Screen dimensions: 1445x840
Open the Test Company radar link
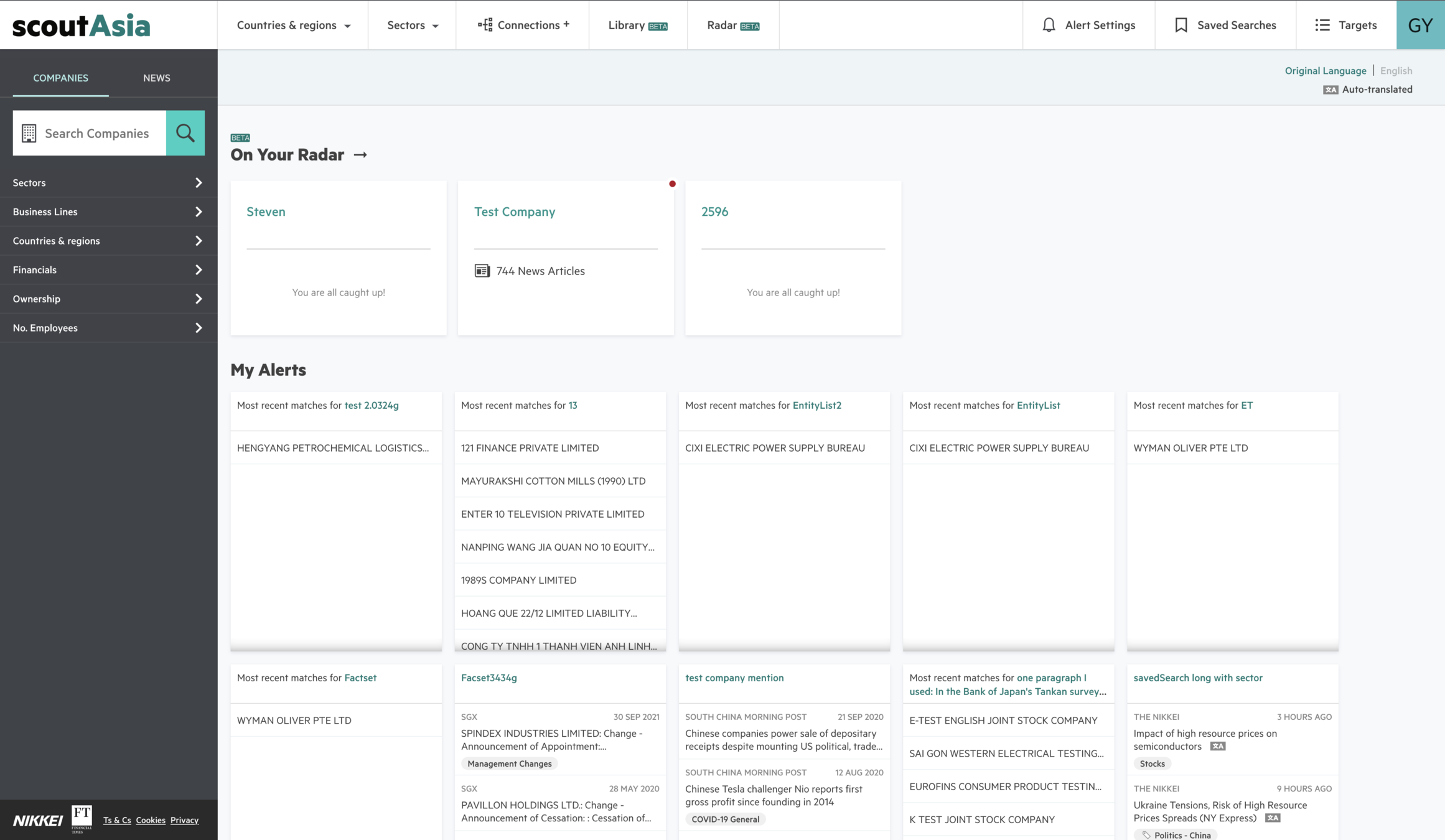tap(514, 212)
